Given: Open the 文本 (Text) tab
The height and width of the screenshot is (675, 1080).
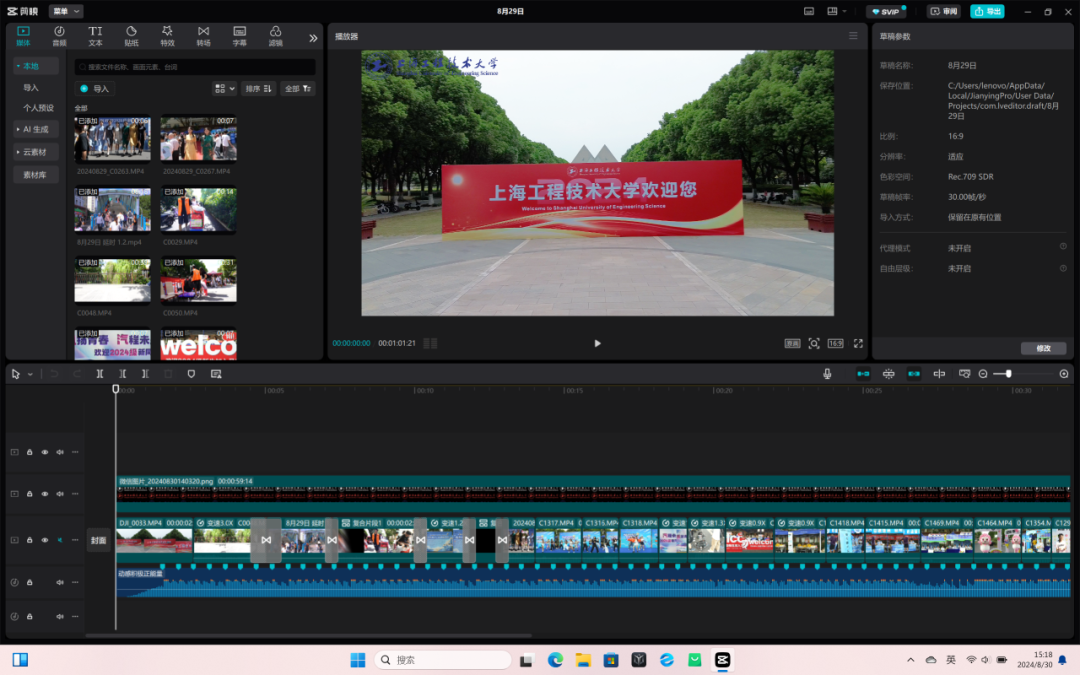Looking at the screenshot, I should click(x=95, y=36).
